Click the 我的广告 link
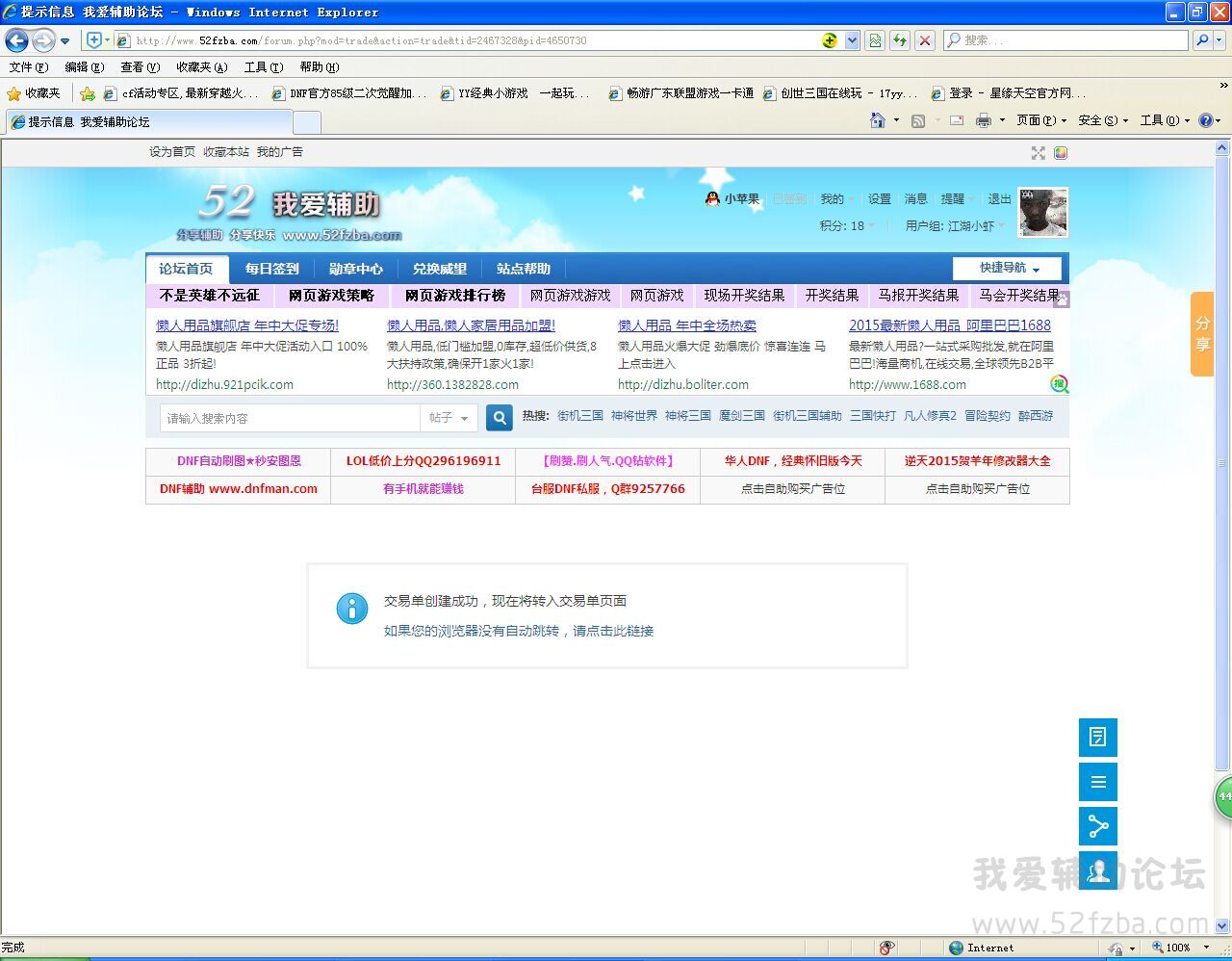 pos(279,152)
